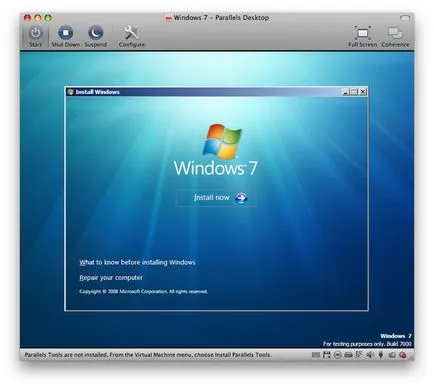The image size is (434, 388).
Task: Click the Windows 7 logo flag
Action: (222, 141)
